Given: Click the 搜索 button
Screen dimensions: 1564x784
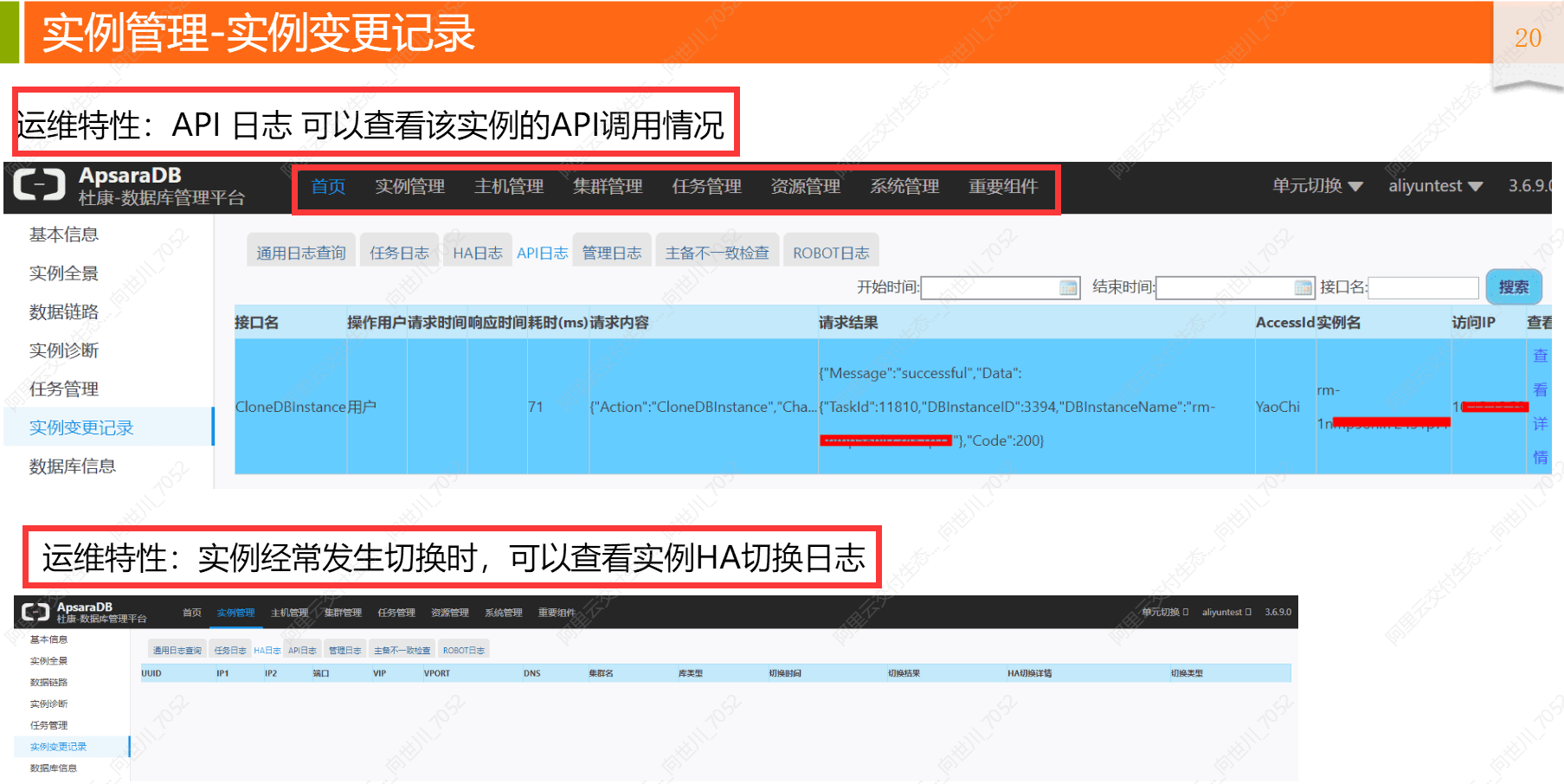Looking at the screenshot, I should (x=1514, y=286).
